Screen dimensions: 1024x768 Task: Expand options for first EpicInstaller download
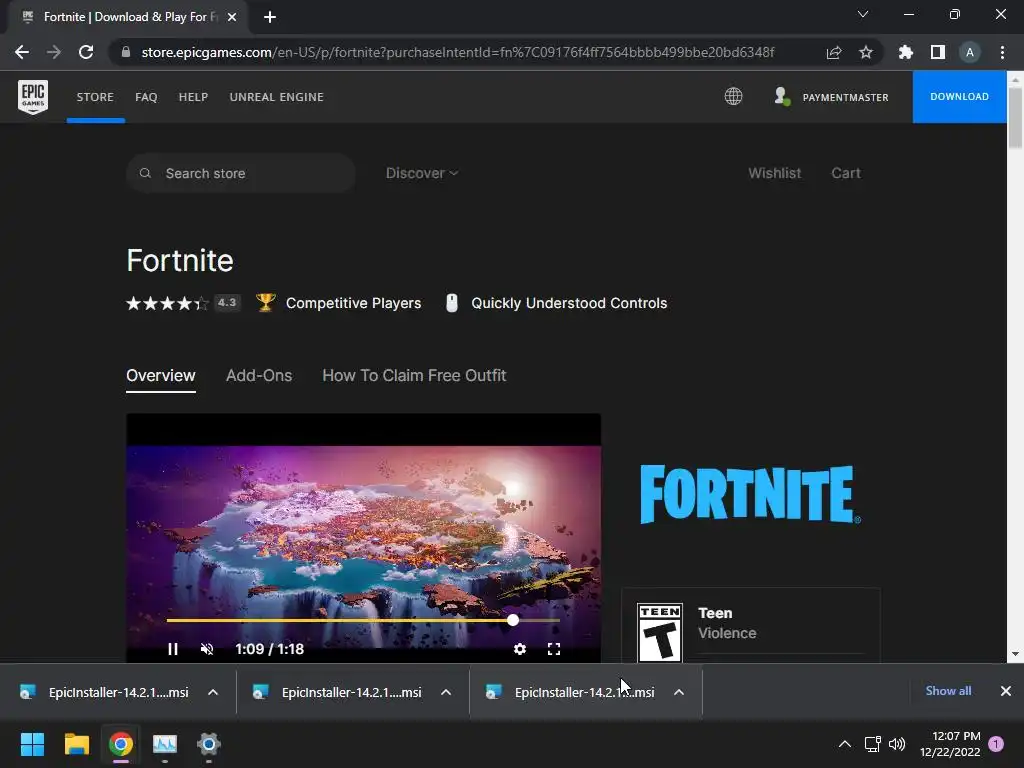(x=213, y=692)
